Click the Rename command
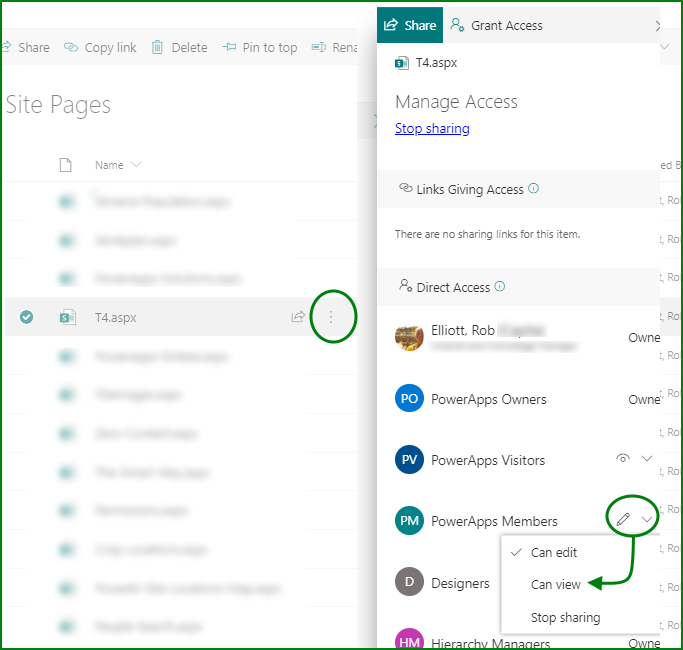Viewport: 683px width, 650px height. pos(335,47)
